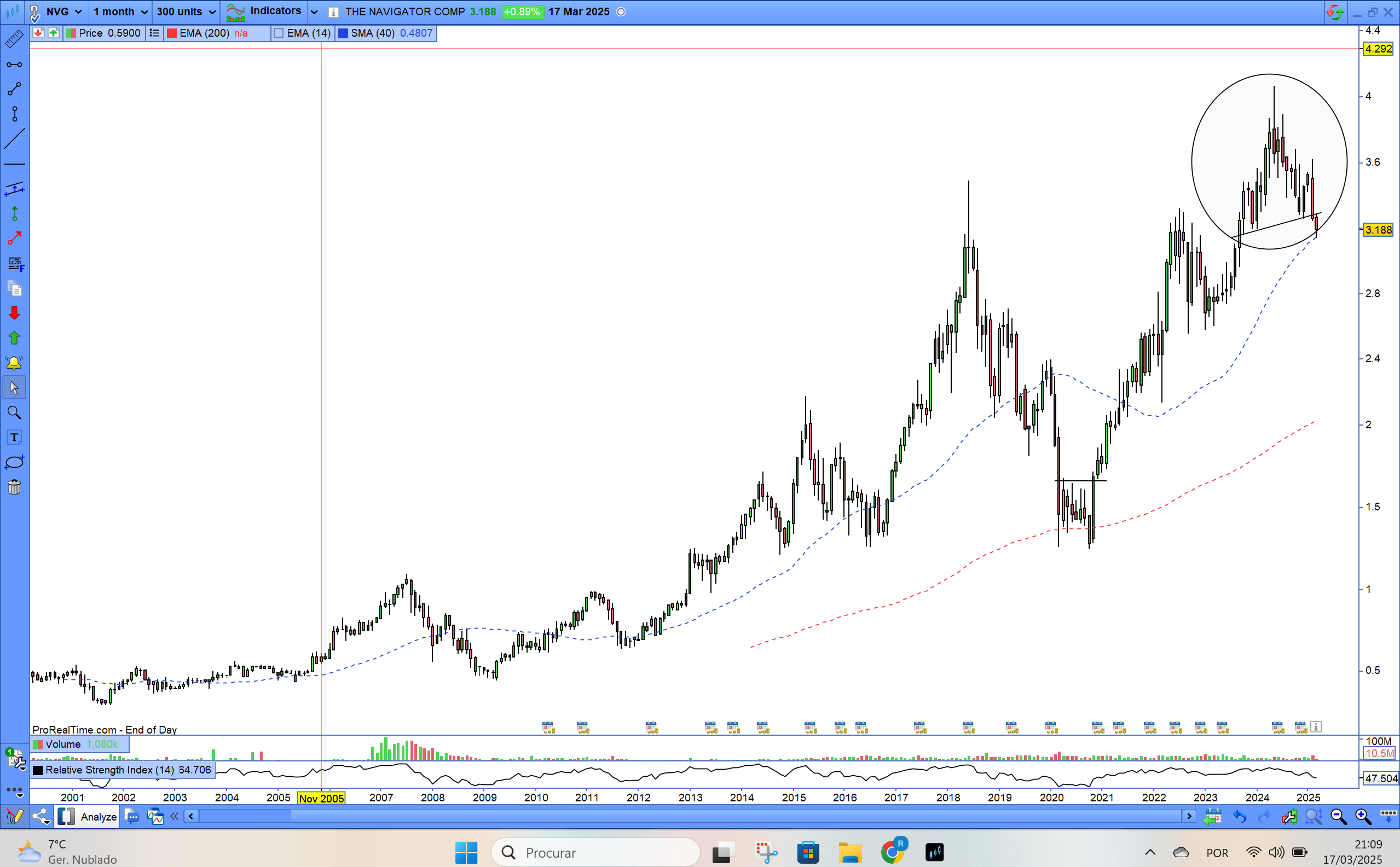Toggle the pin link icon beside NVG

(x=34, y=12)
